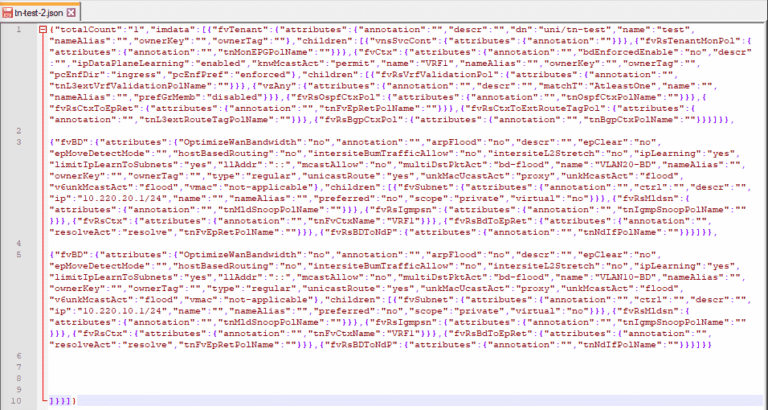Click line number 2 in the margin
768x410 pixels.
point(19,131)
